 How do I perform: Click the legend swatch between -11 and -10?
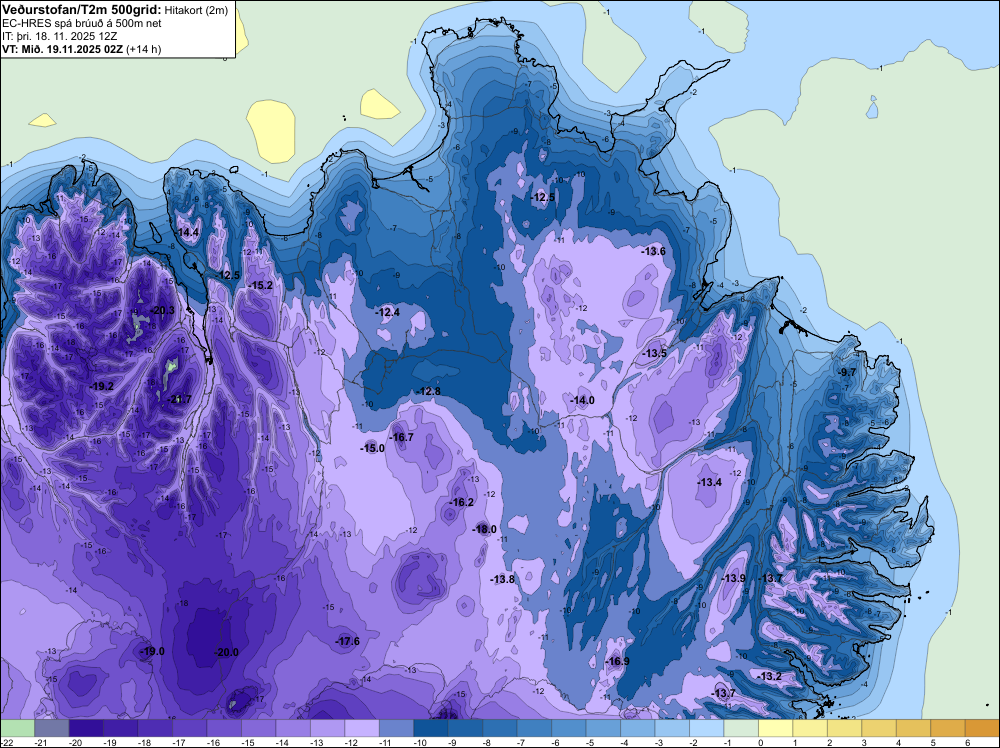[396, 728]
